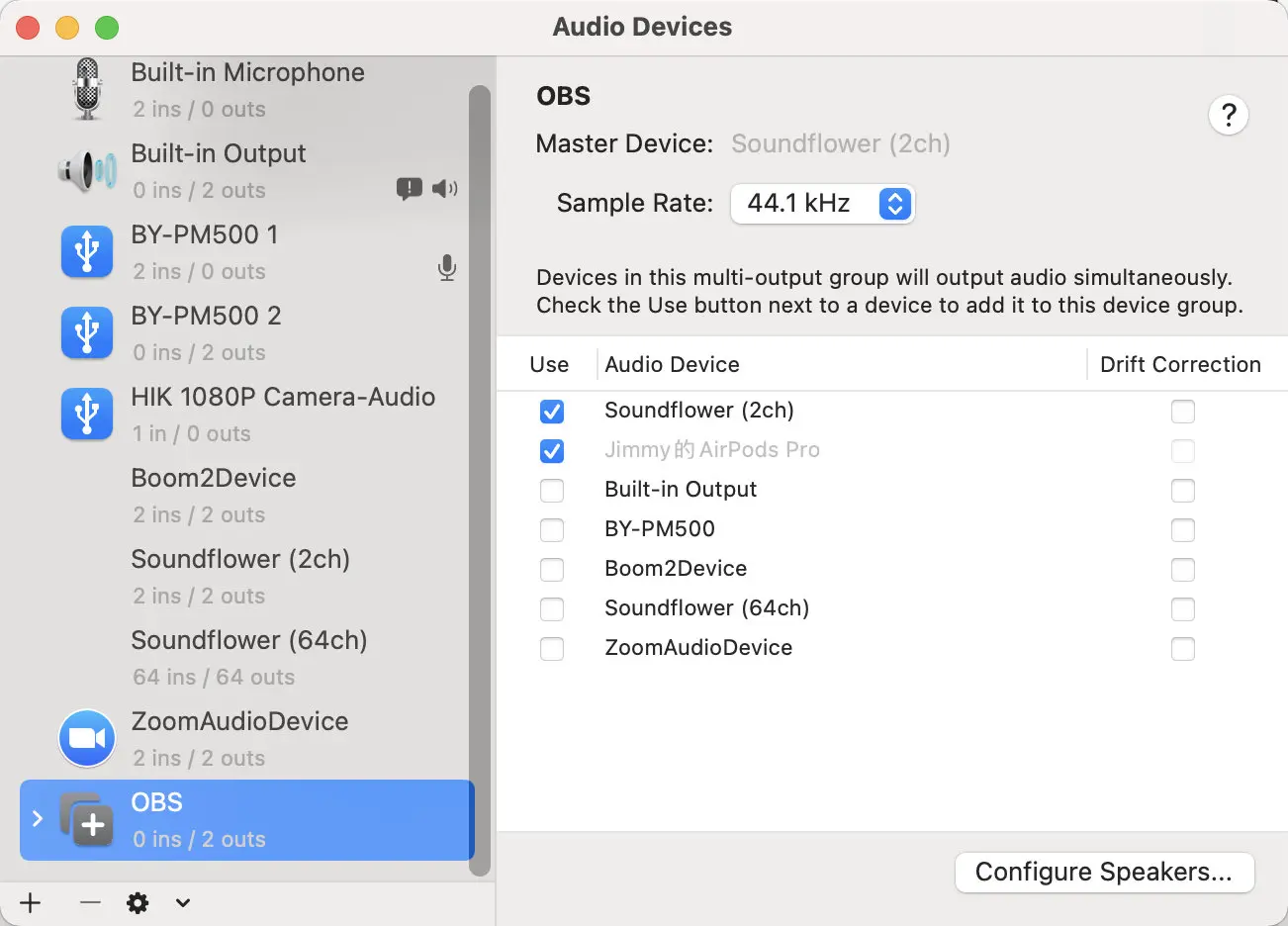Click the microphone input badge on BY-PM500 1
The width and height of the screenshot is (1288, 926).
tap(447, 268)
